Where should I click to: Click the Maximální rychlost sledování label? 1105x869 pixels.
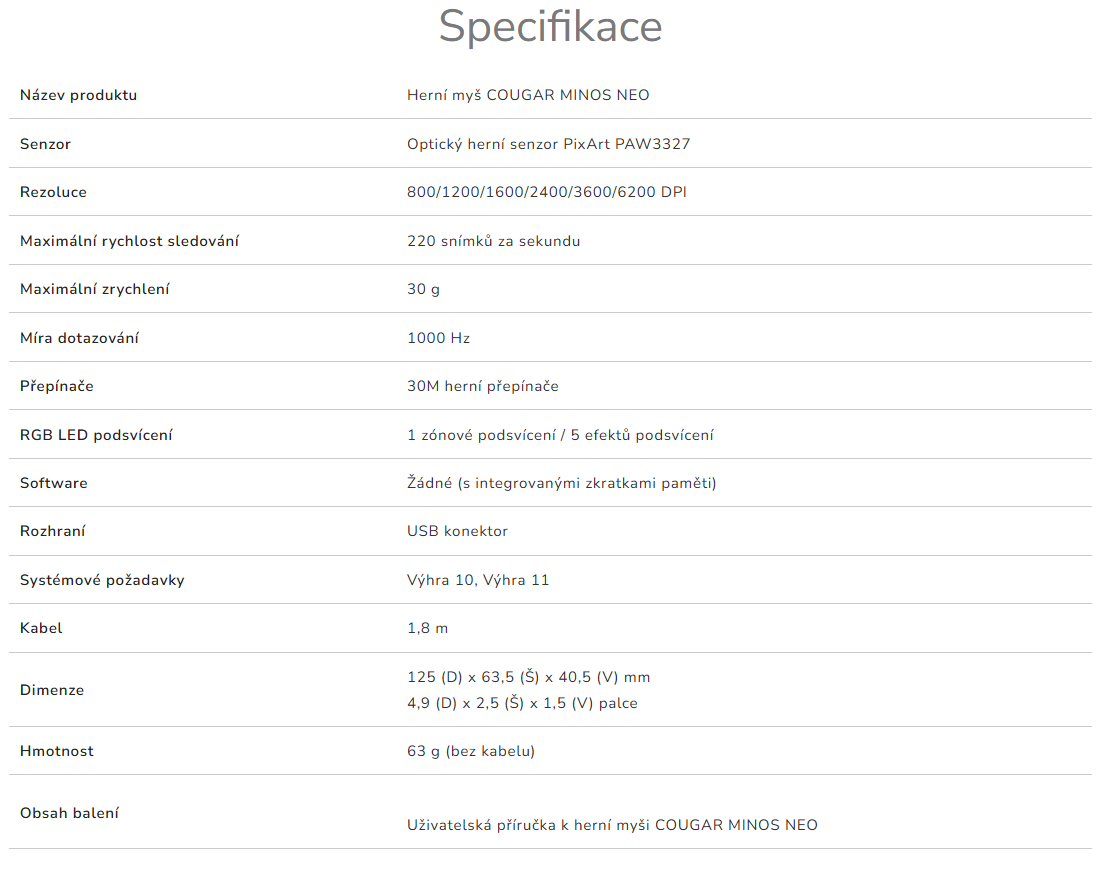point(129,241)
